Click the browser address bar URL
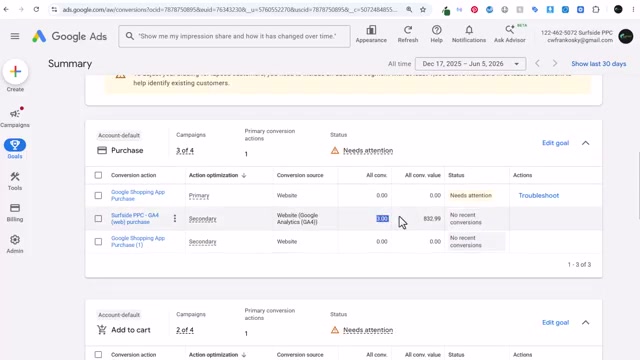Image resolution: width=640 pixels, height=360 pixels. [229, 9]
